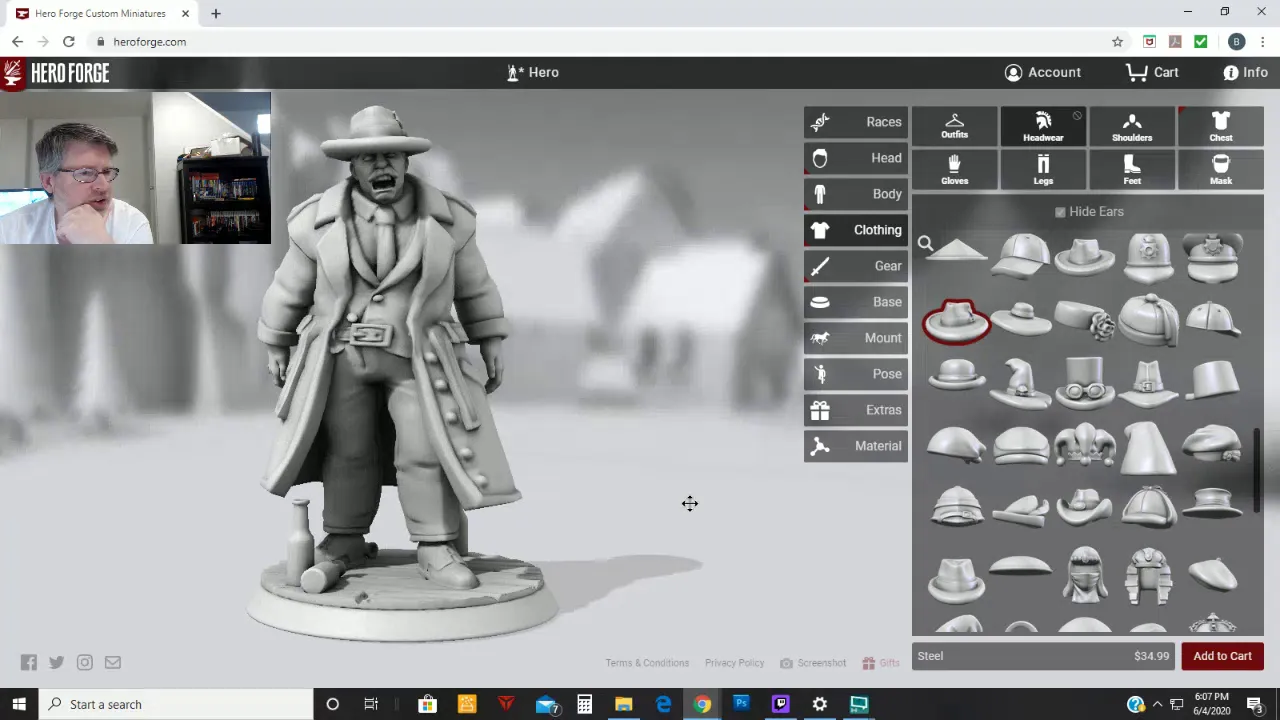This screenshot has height=720, width=1280.
Task: Switch to the Legs tab
Action: [1043, 169]
